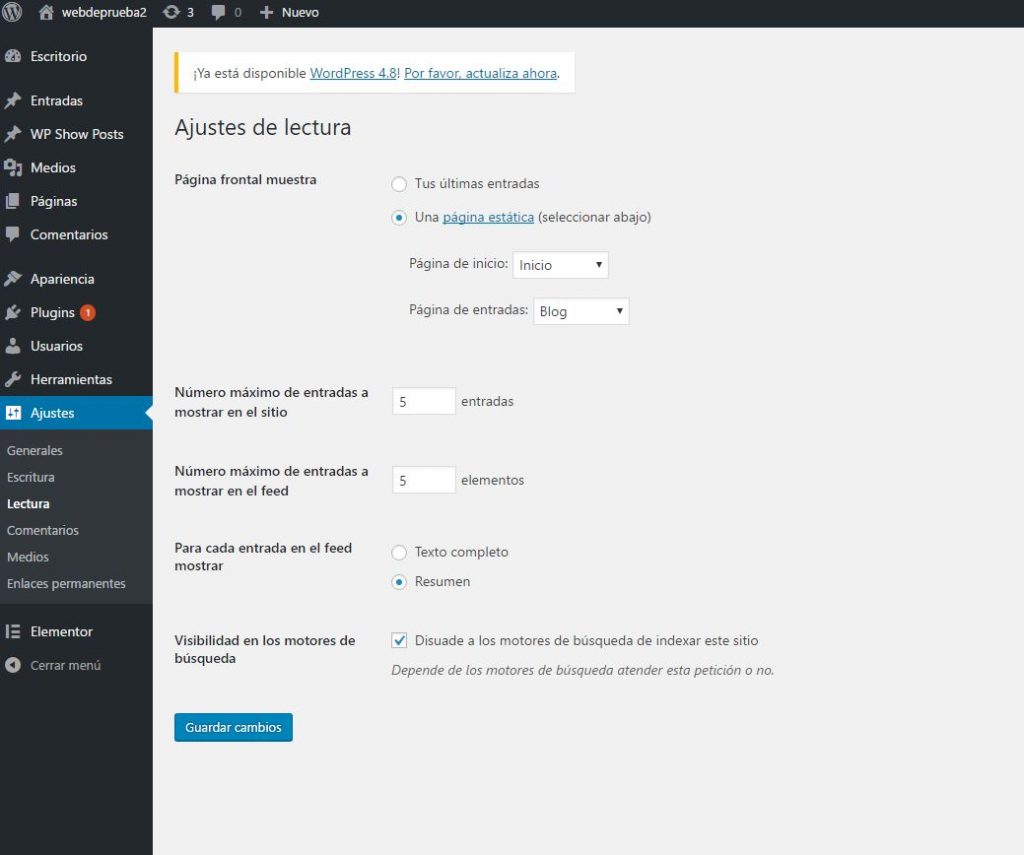
Task: Open the Escritorio menu
Action: click(58, 56)
